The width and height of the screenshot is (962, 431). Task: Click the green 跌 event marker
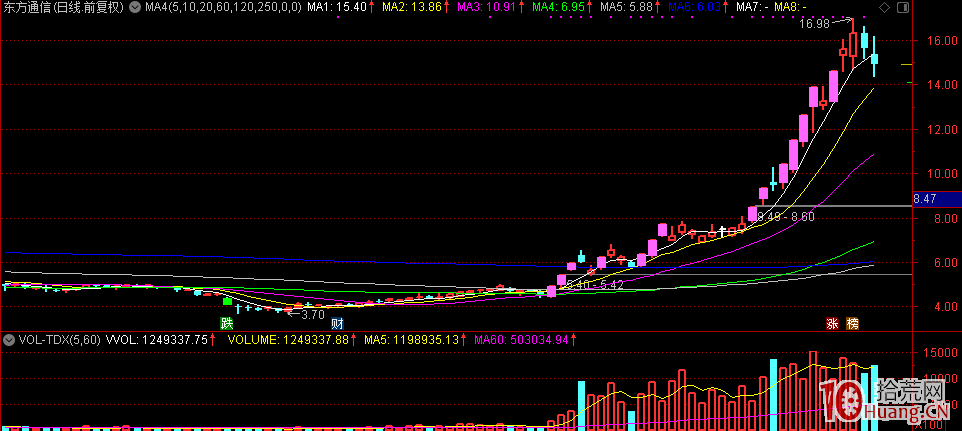tap(227, 322)
